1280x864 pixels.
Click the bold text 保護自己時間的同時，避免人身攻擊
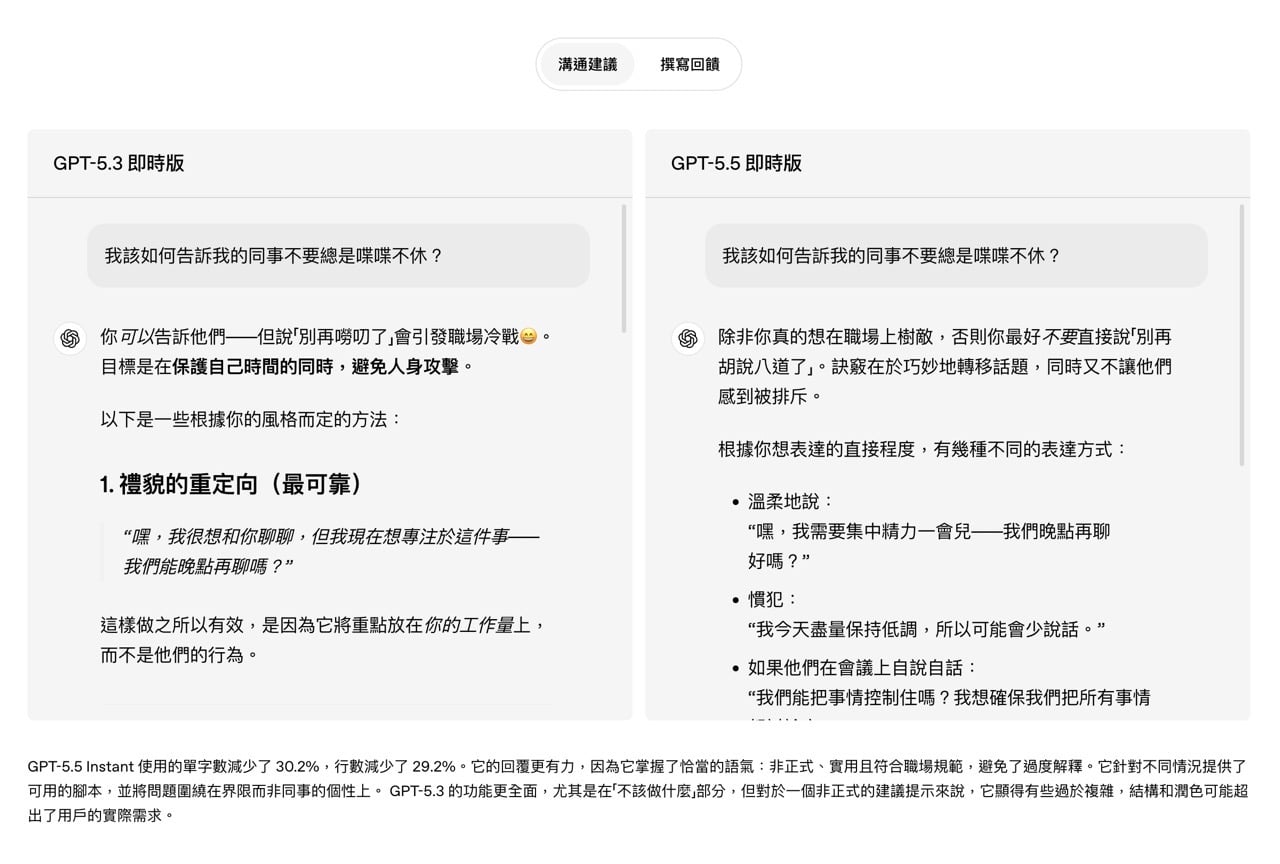(x=315, y=367)
